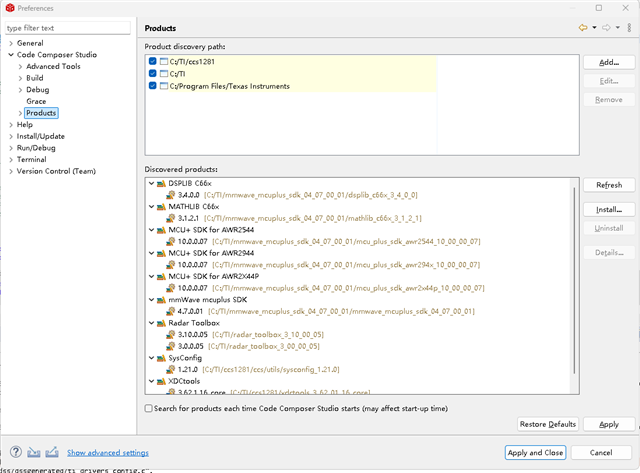Open Show advanced settings link

pos(108,453)
